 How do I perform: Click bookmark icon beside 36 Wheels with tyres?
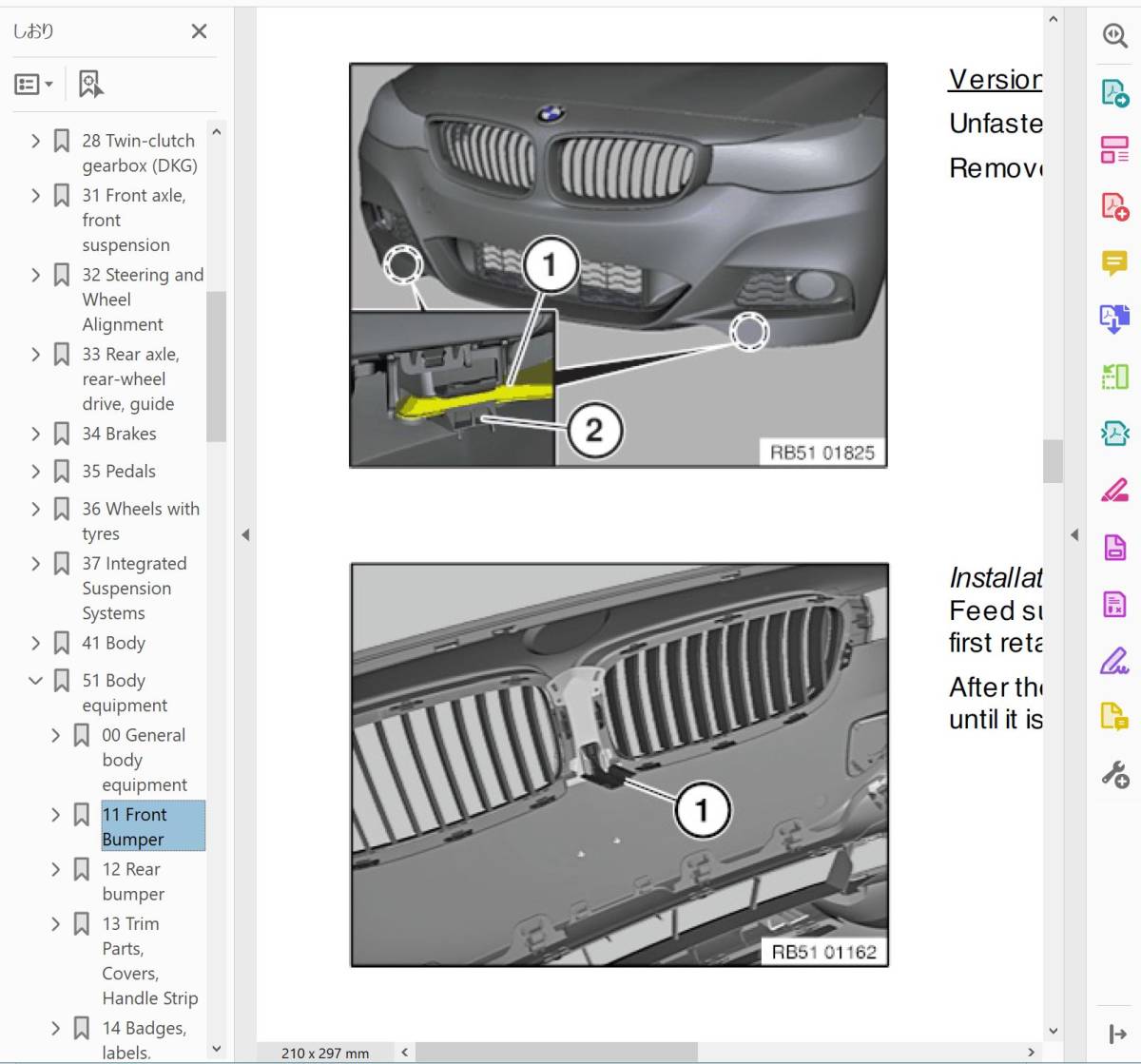tap(62, 509)
